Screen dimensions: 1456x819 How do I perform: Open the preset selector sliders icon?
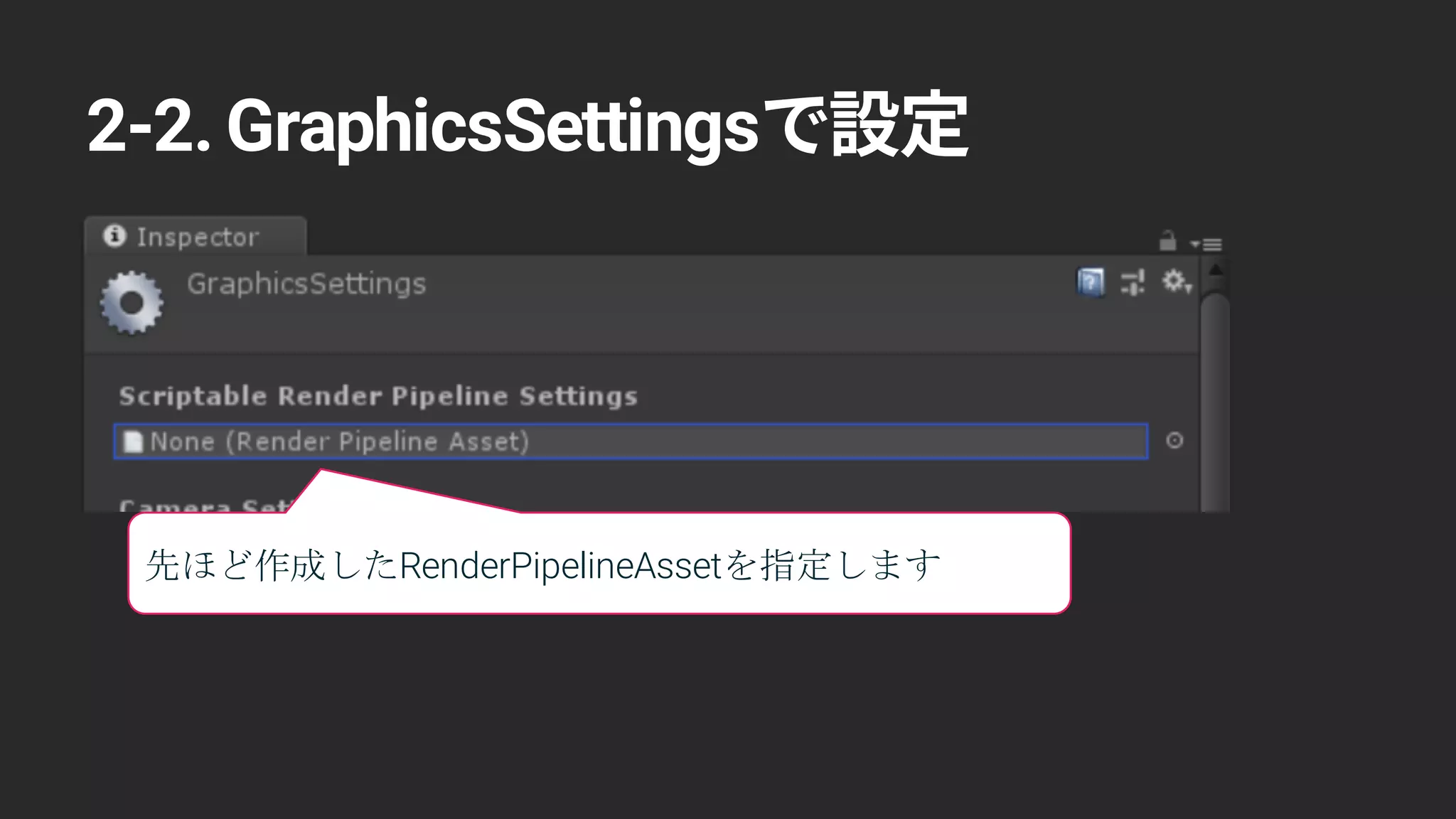coord(1133,282)
